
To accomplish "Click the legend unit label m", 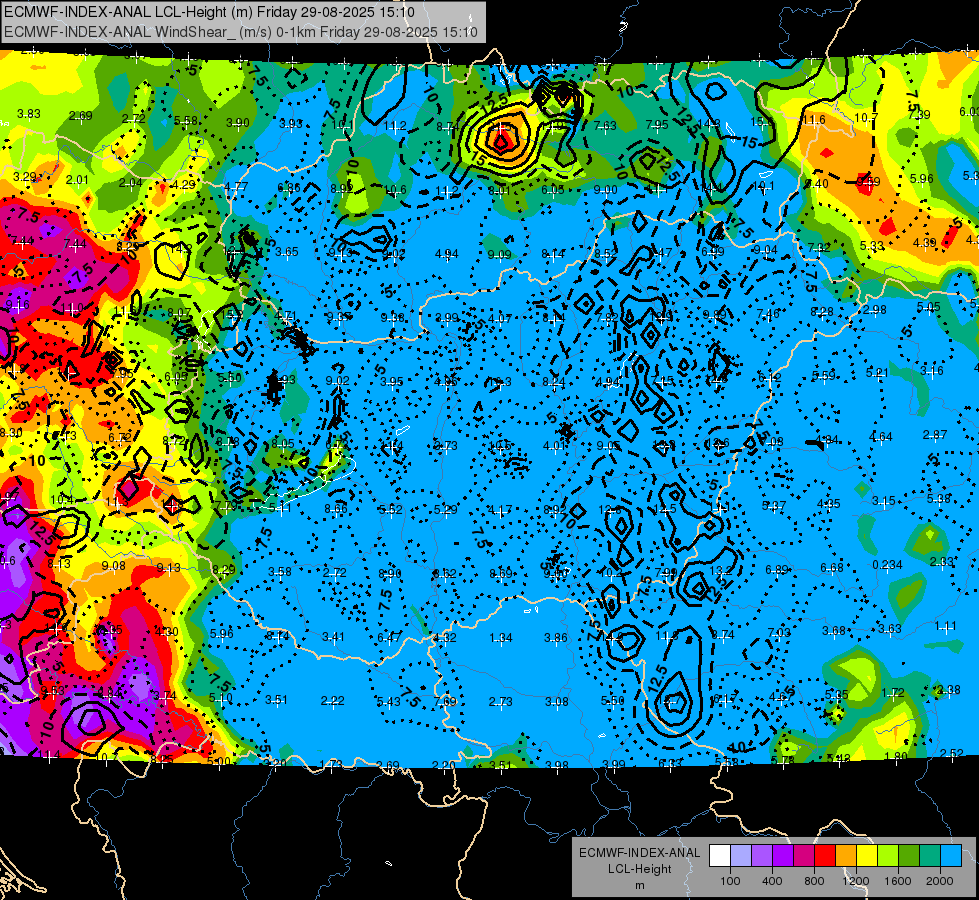I will coord(639,886).
